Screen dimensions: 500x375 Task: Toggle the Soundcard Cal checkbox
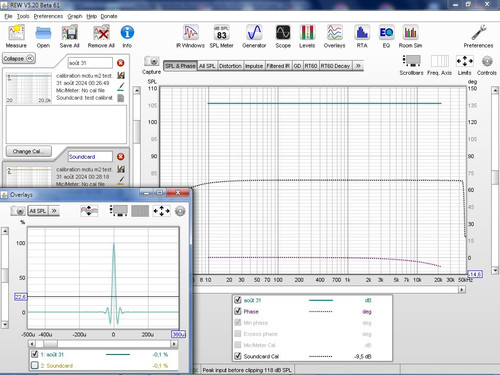238,356
